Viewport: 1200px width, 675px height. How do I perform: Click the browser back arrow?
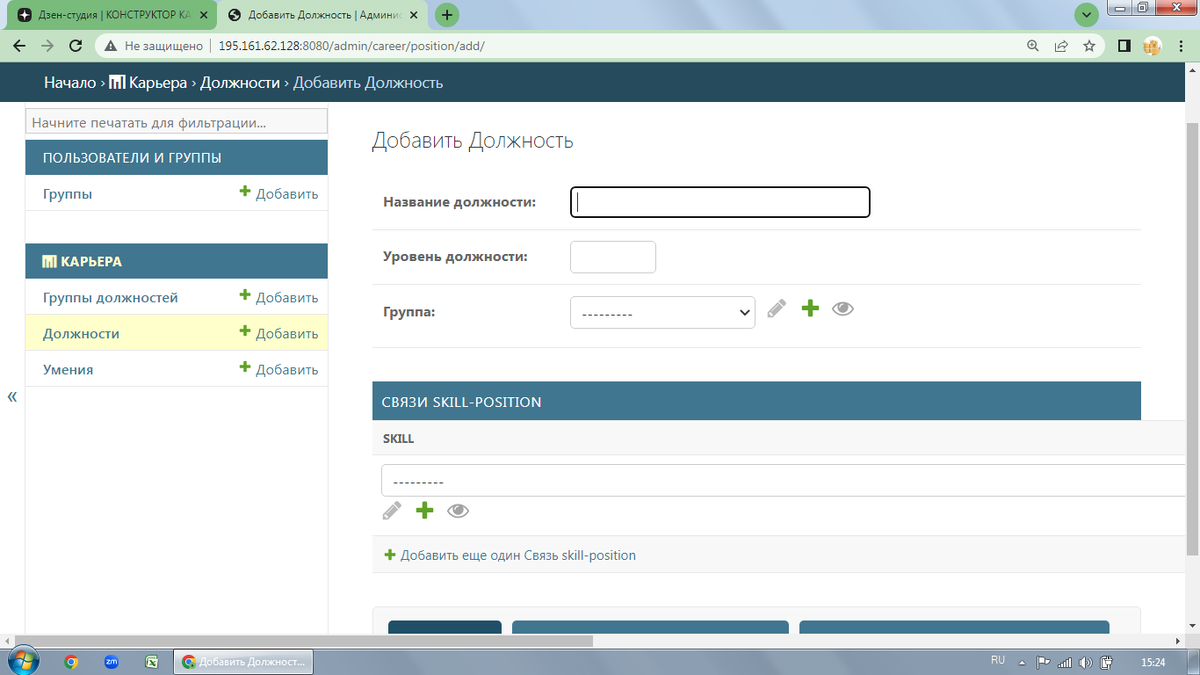click(x=19, y=46)
